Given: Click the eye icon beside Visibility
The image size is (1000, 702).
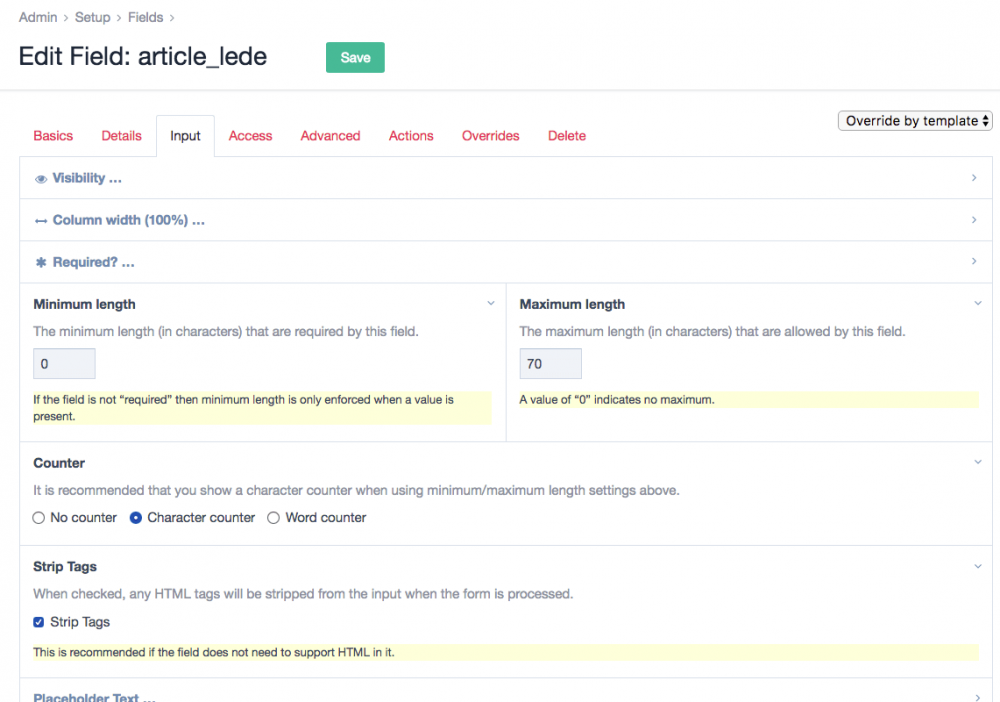Looking at the screenshot, I should click(x=41, y=179).
